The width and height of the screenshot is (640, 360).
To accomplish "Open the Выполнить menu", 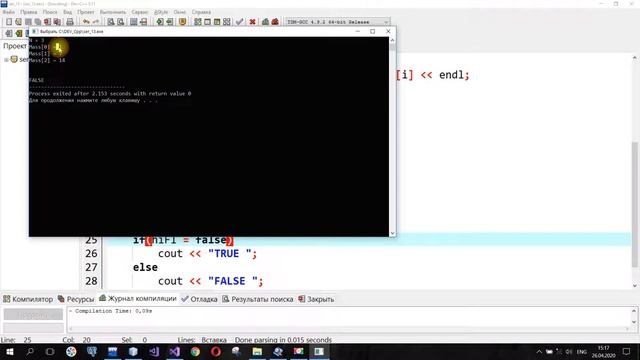I will (x=113, y=12).
